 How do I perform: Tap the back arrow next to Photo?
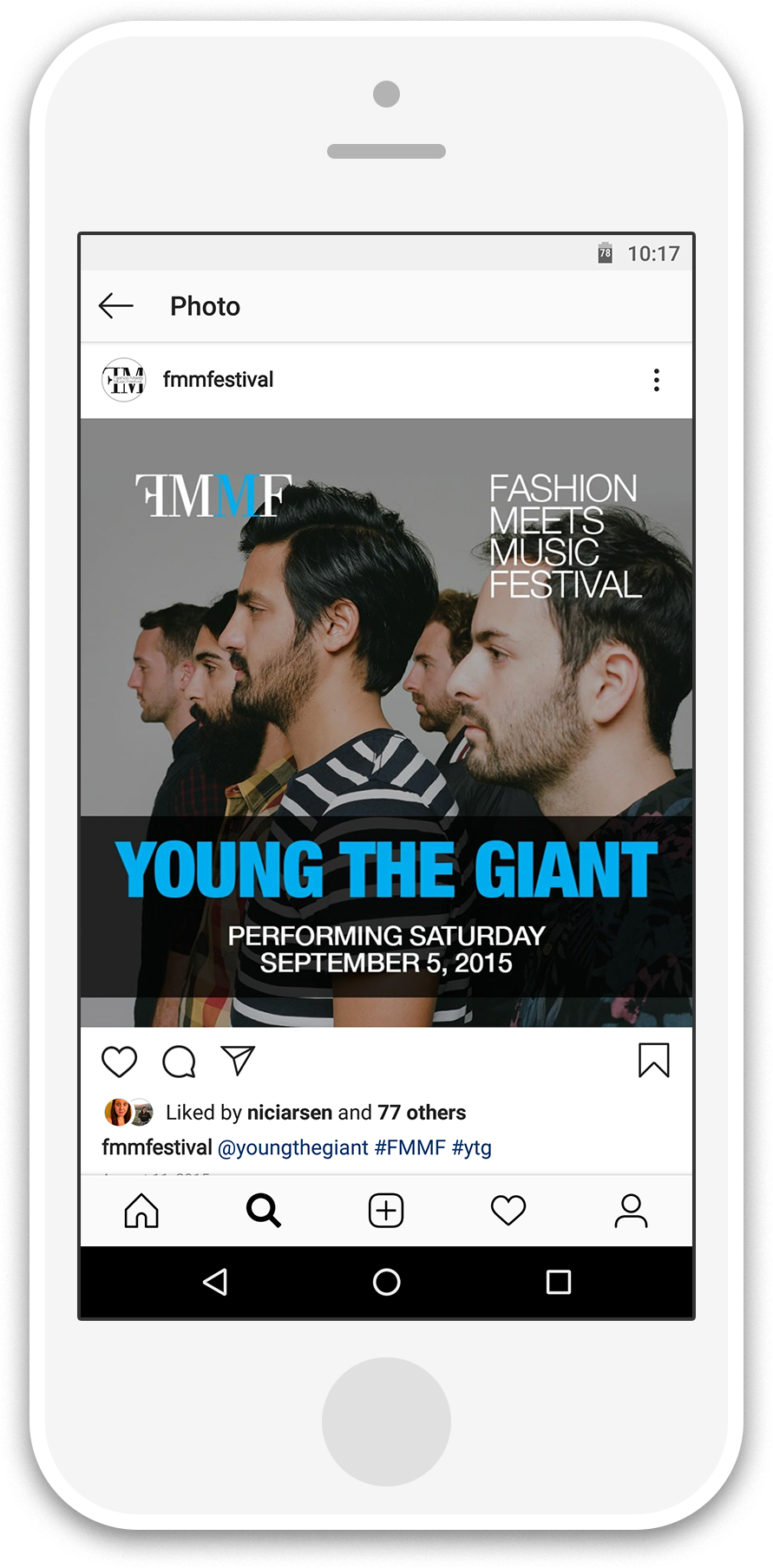116,306
